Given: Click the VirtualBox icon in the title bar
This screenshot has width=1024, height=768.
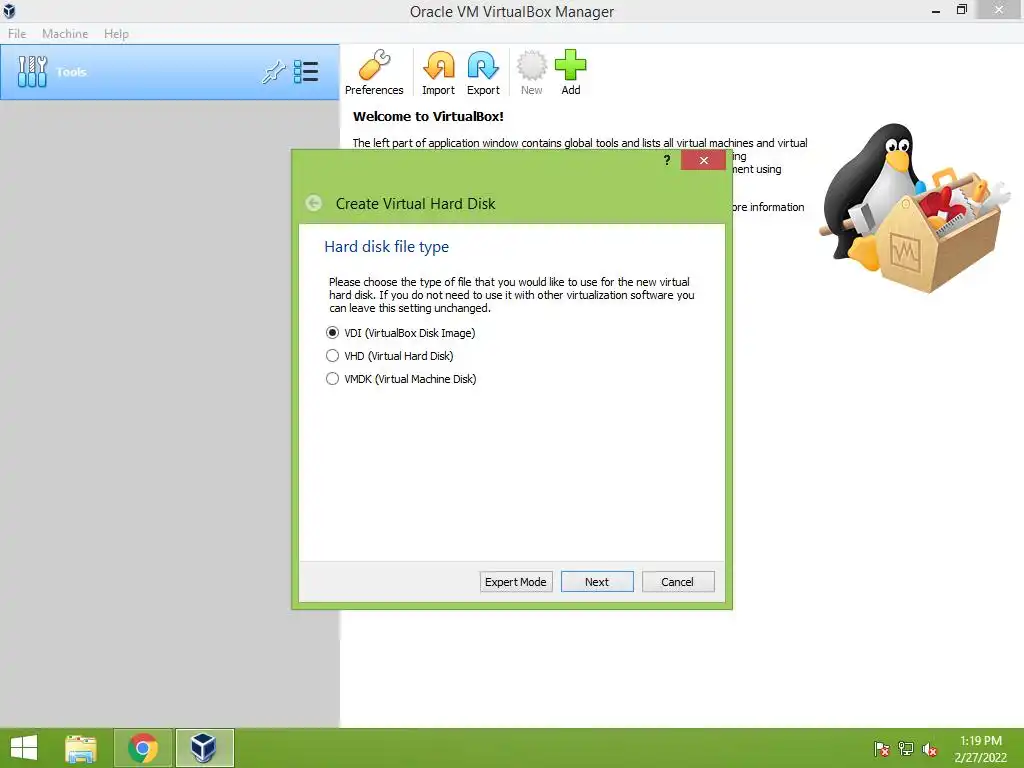Looking at the screenshot, I should 9,11.
